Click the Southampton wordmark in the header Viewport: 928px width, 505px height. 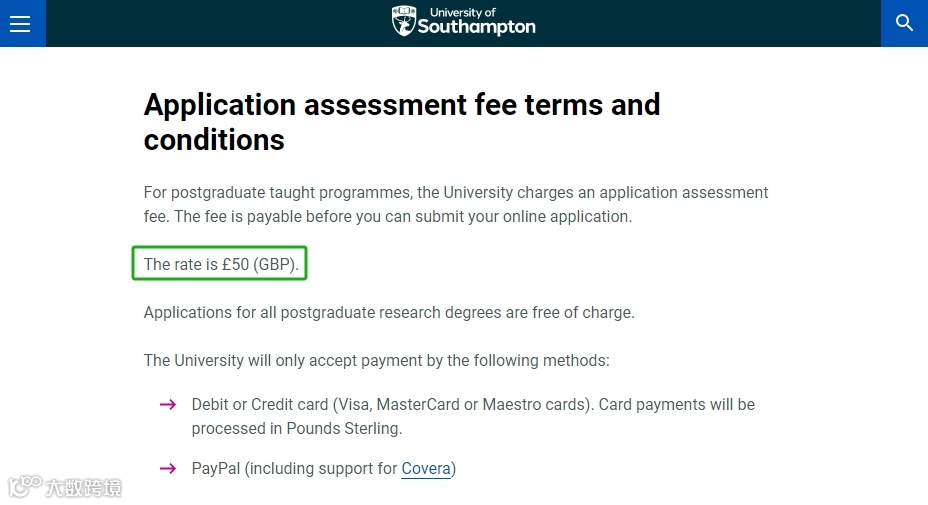click(476, 28)
